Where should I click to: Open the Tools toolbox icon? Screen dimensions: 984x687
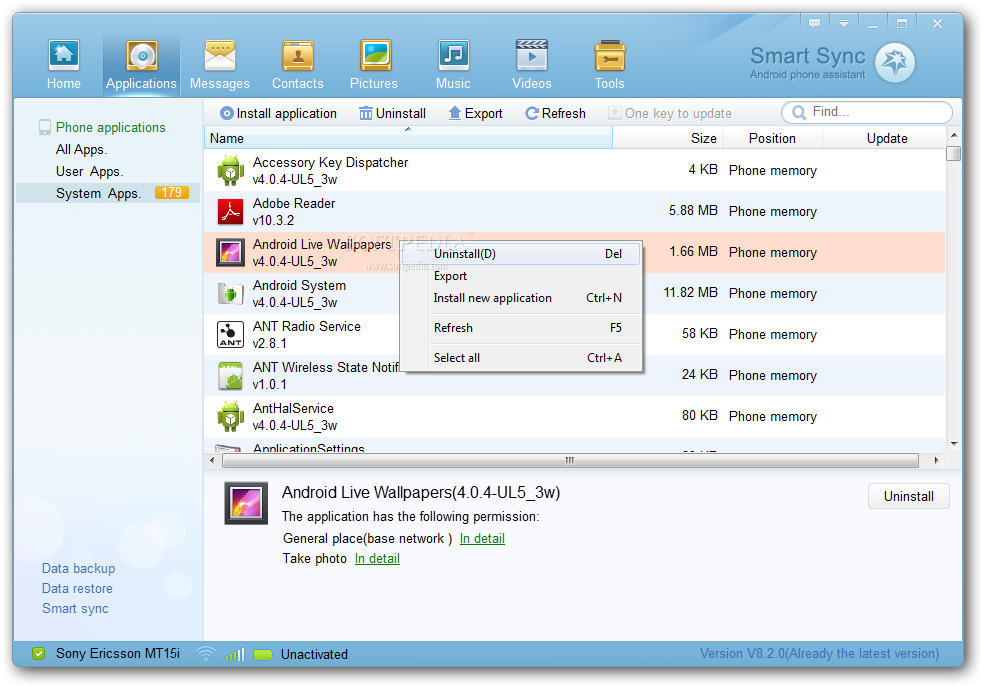tap(609, 56)
